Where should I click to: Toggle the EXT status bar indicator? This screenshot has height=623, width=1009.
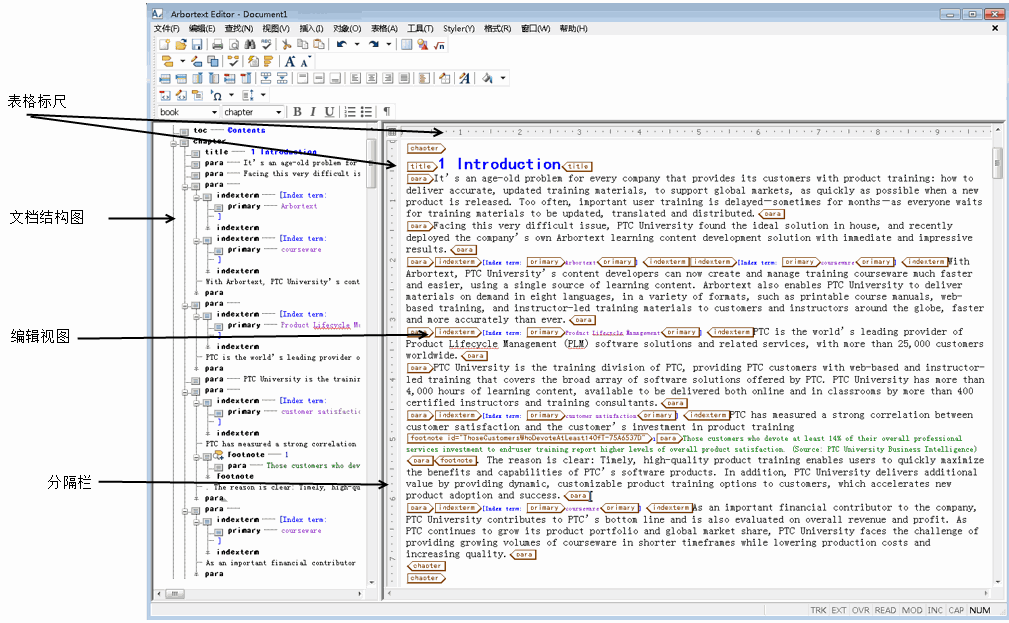839,610
